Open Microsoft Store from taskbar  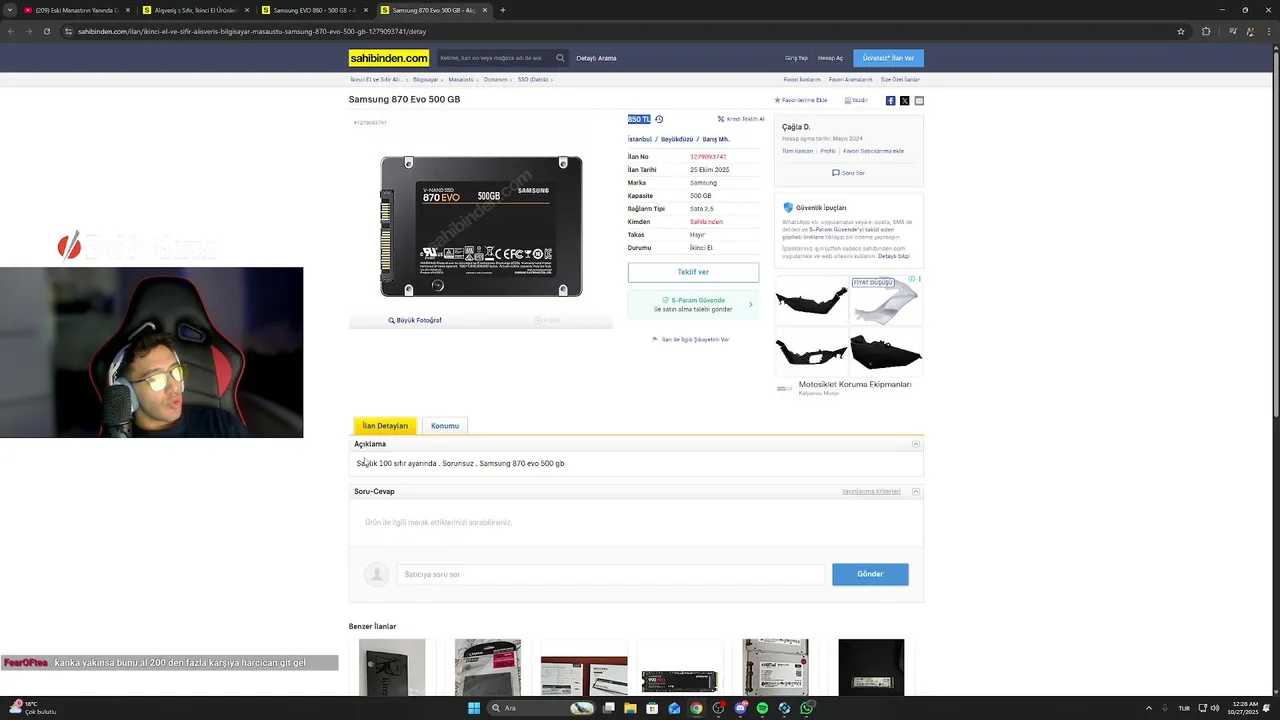(x=652, y=708)
